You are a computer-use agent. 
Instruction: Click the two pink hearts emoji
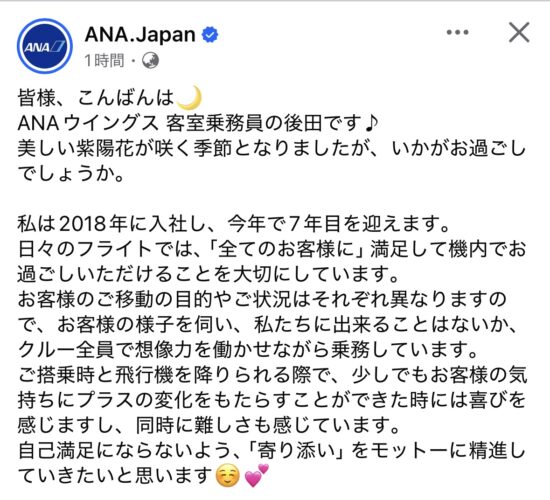[x=257, y=475]
